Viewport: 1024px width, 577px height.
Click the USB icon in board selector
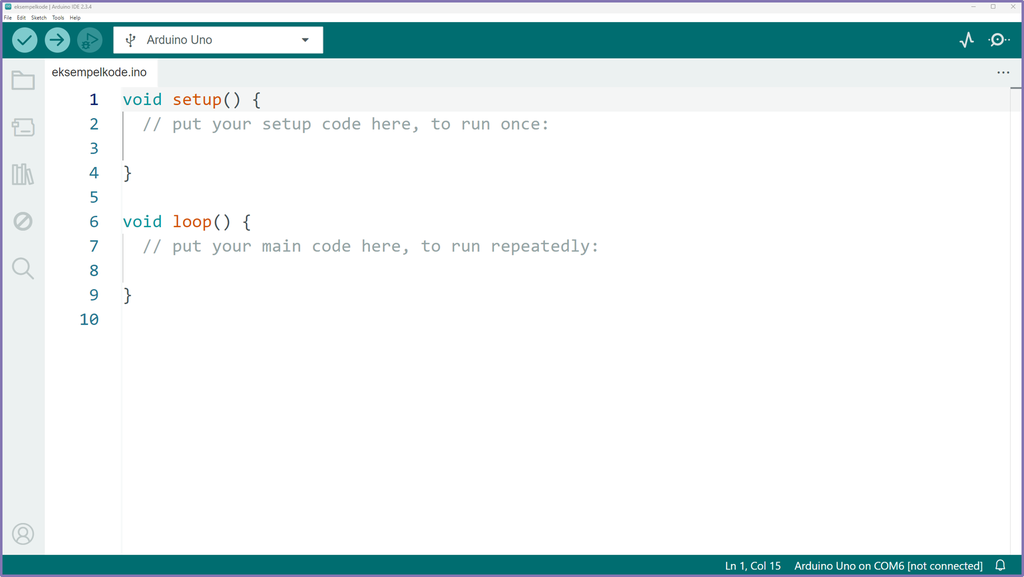pyautogui.click(x=131, y=40)
